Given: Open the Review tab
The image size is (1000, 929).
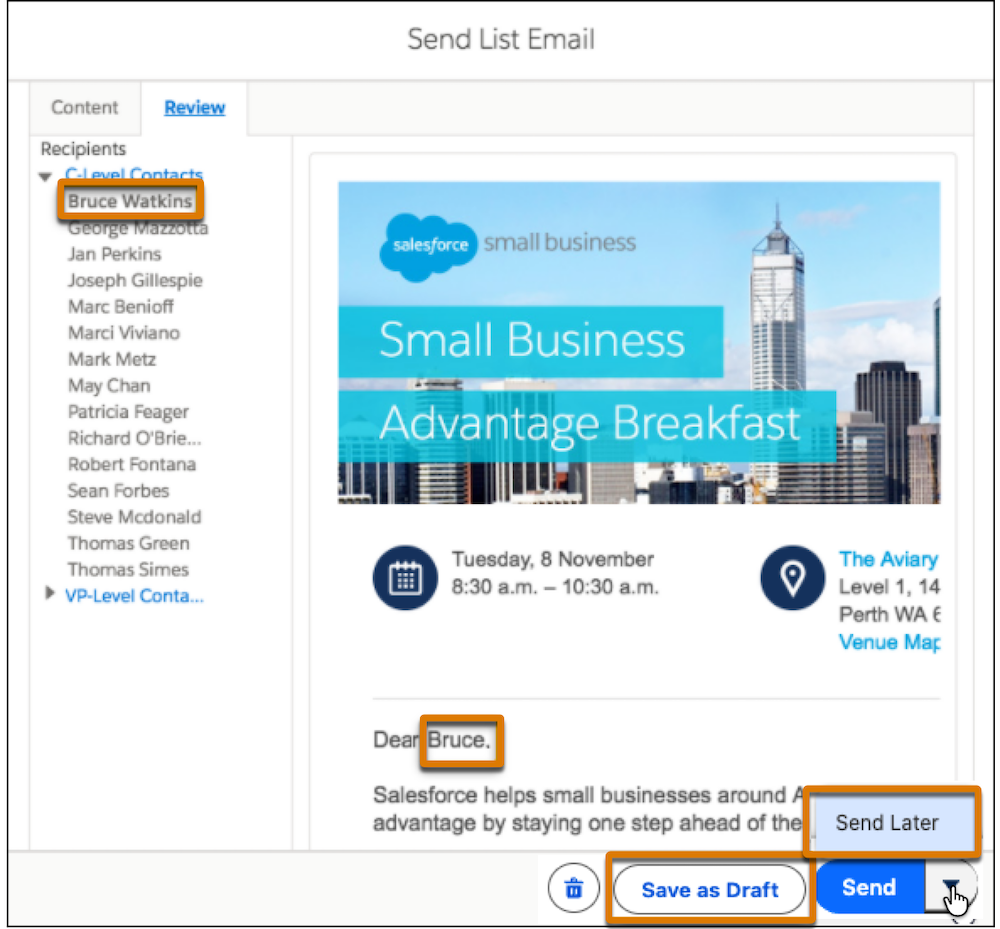Looking at the screenshot, I should point(195,107).
